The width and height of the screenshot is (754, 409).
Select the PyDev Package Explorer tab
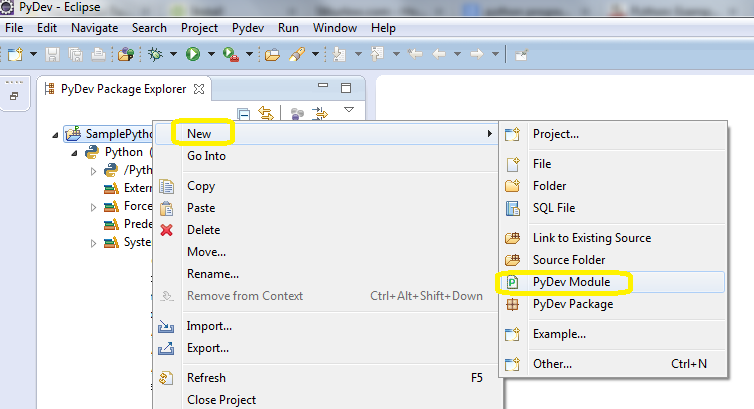123,89
